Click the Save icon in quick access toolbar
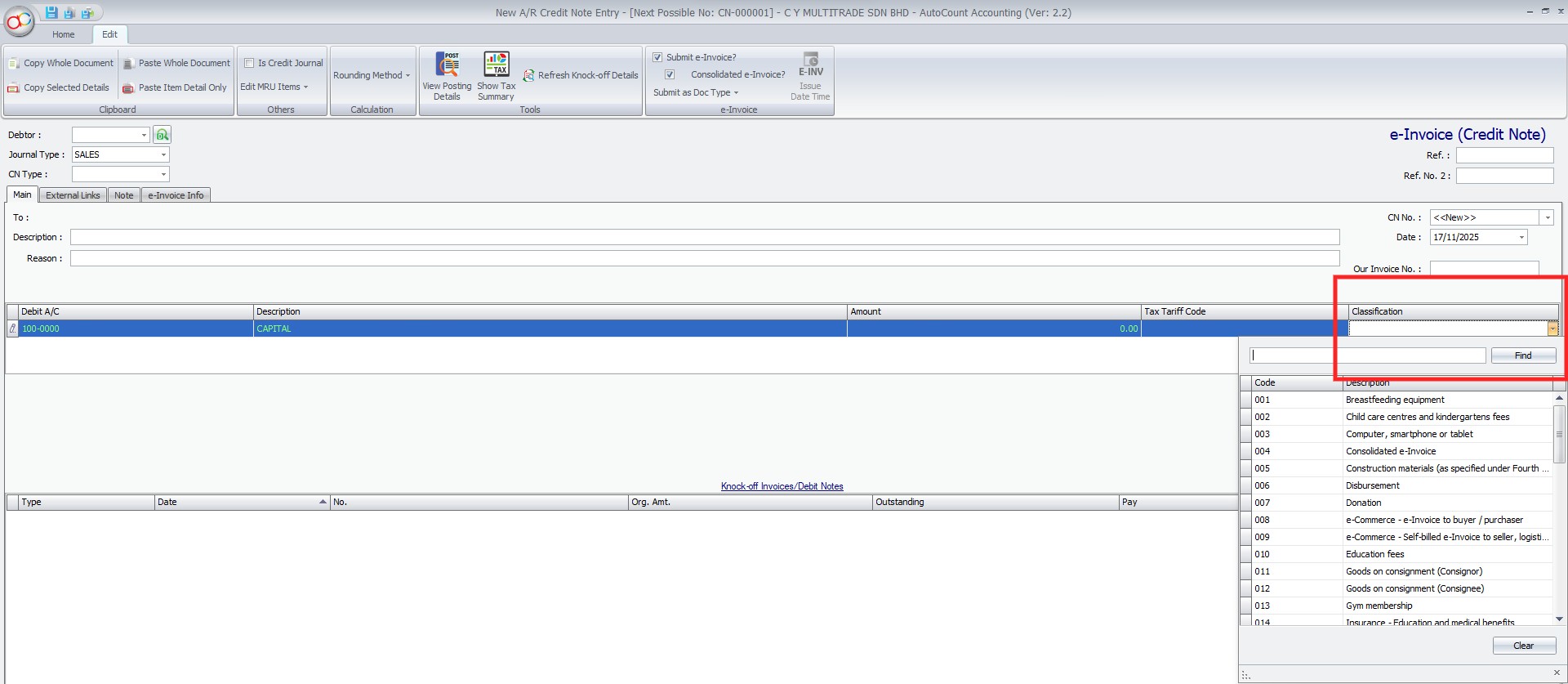 click(51, 12)
